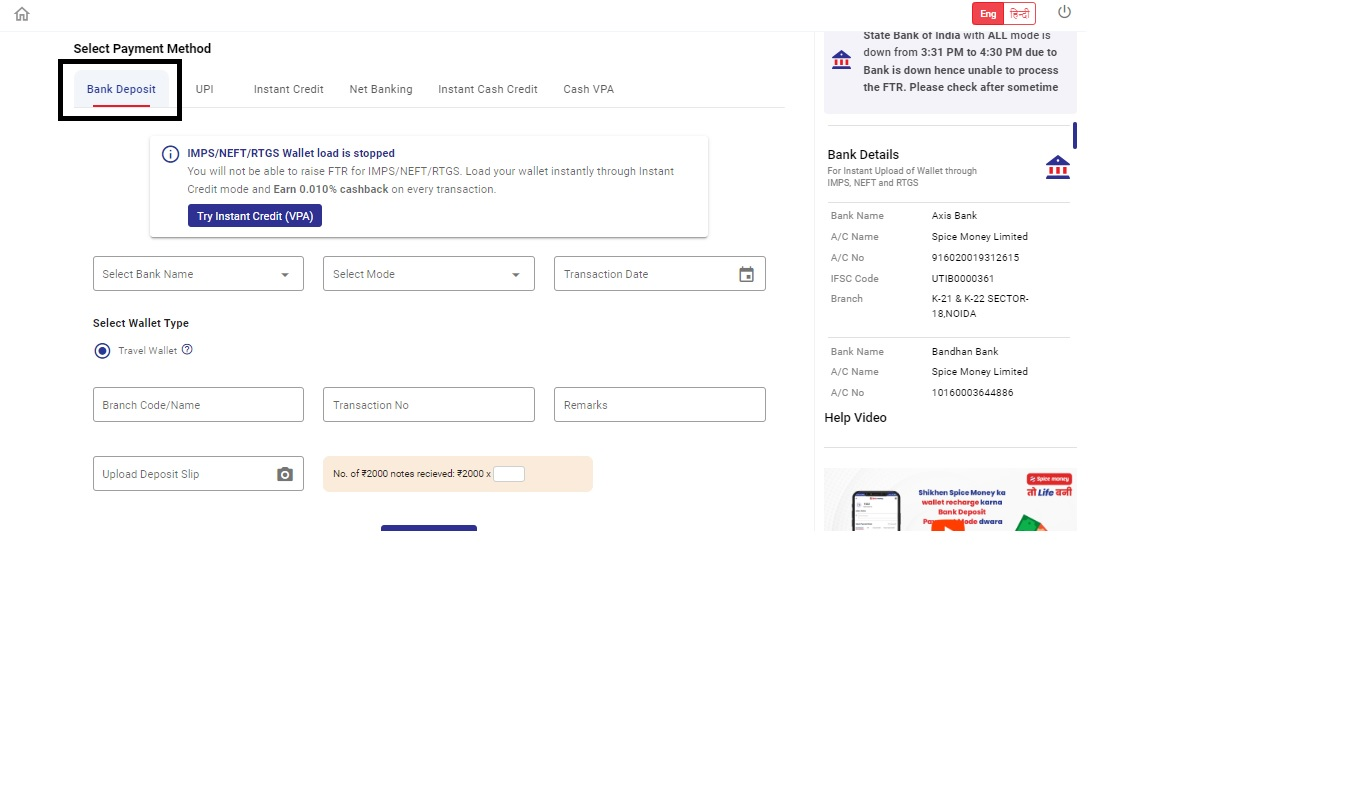Switch to the UPI tab
Image resolution: width=1366 pixels, height=786 pixels.
tap(205, 89)
